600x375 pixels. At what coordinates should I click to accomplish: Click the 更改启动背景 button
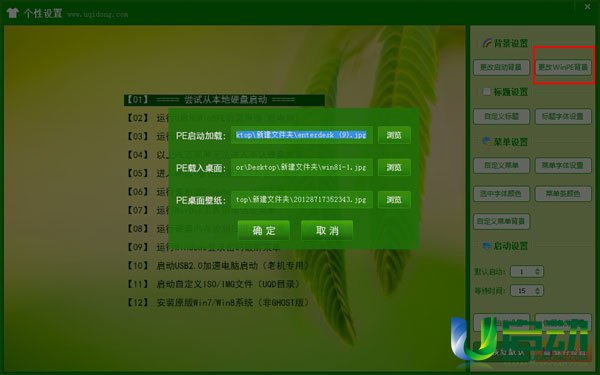501,67
